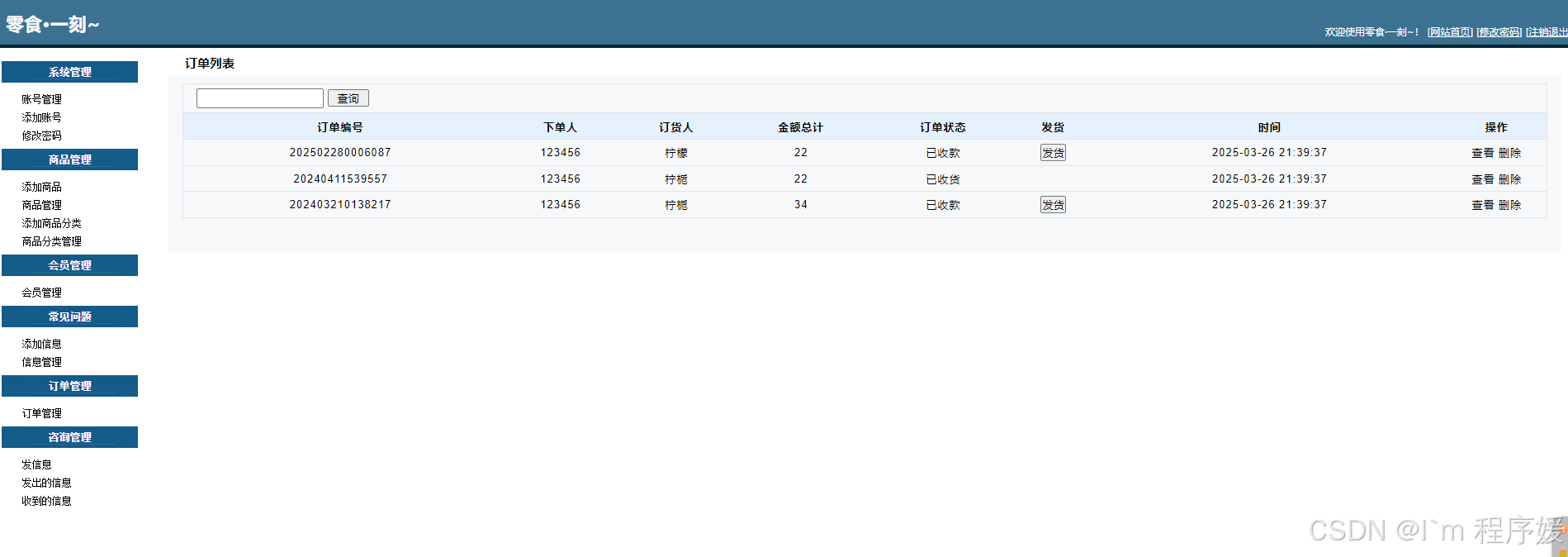The image size is (1568, 557).
Task: Click the 订单编号 column header
Action: [340, 127]
